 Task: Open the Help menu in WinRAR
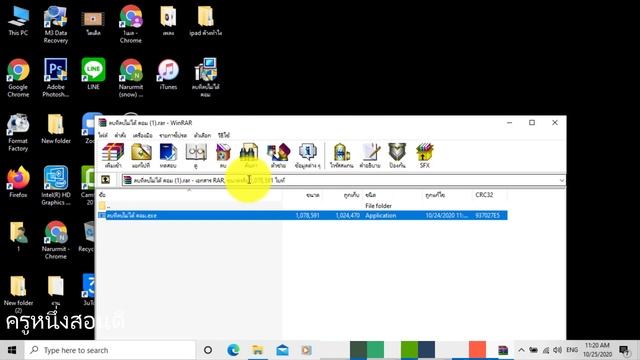click(224, 135)
